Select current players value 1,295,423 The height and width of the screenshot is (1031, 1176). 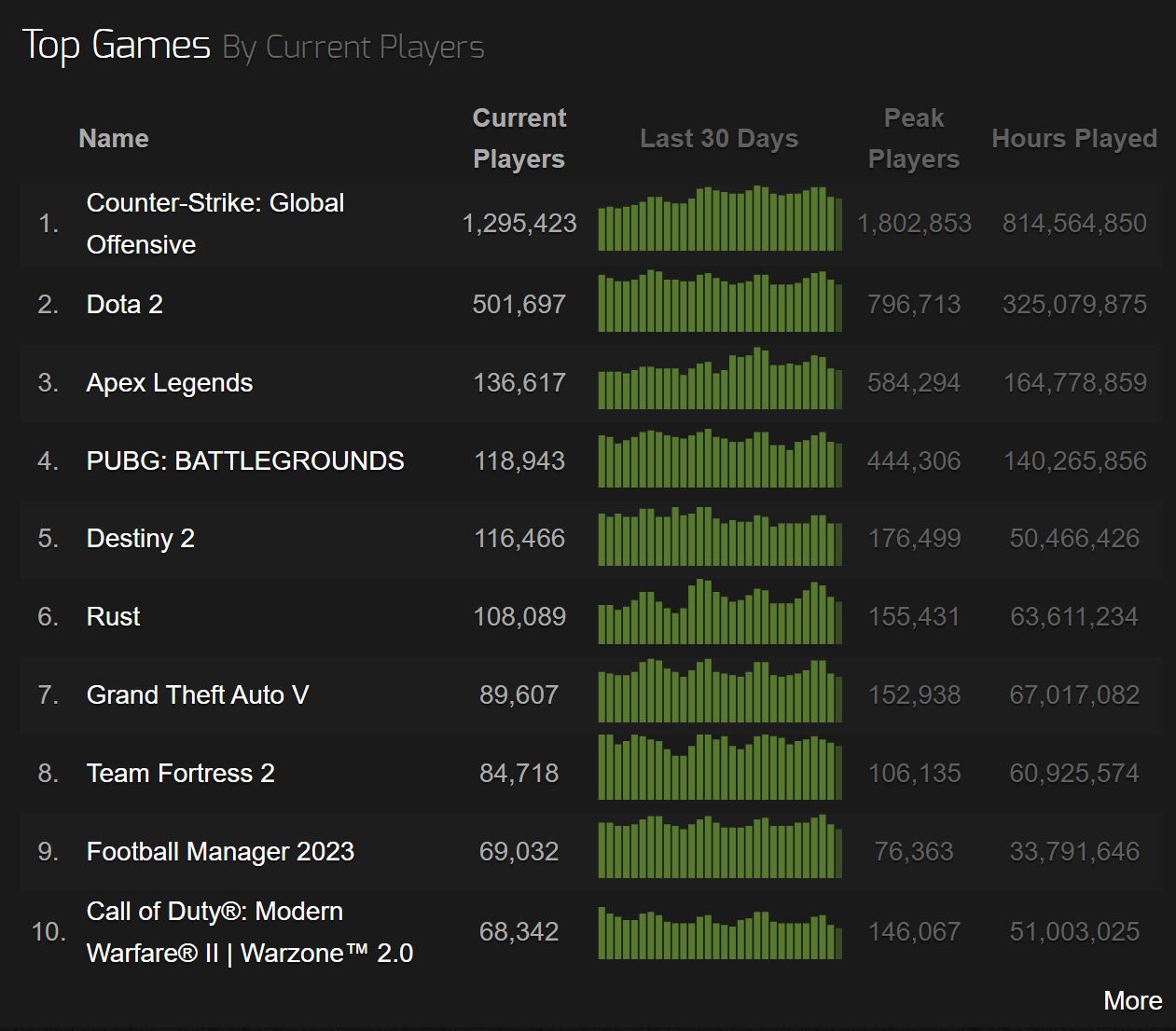click(x=519, y=224)
